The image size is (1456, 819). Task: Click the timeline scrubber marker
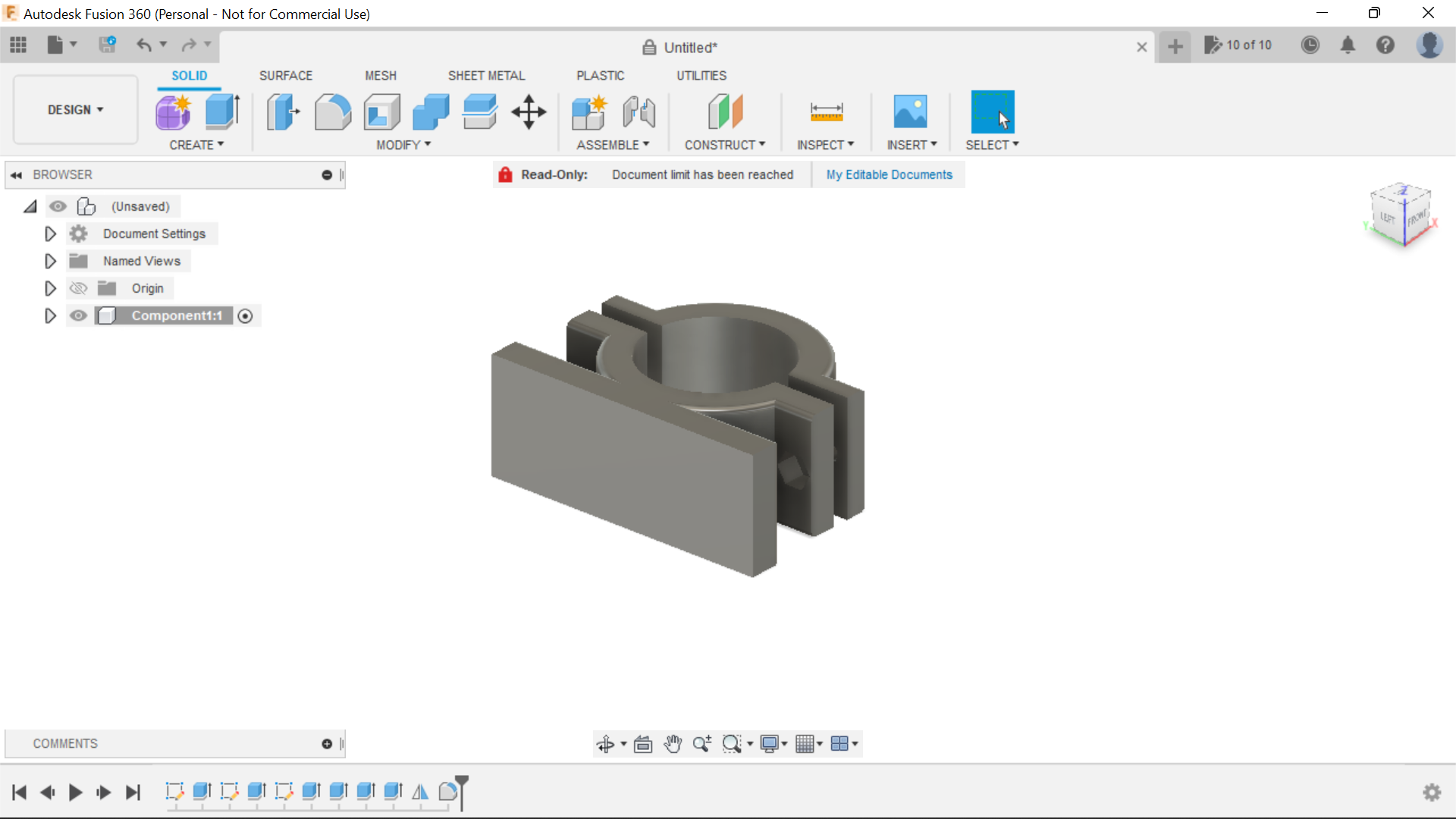coord(455,792)
